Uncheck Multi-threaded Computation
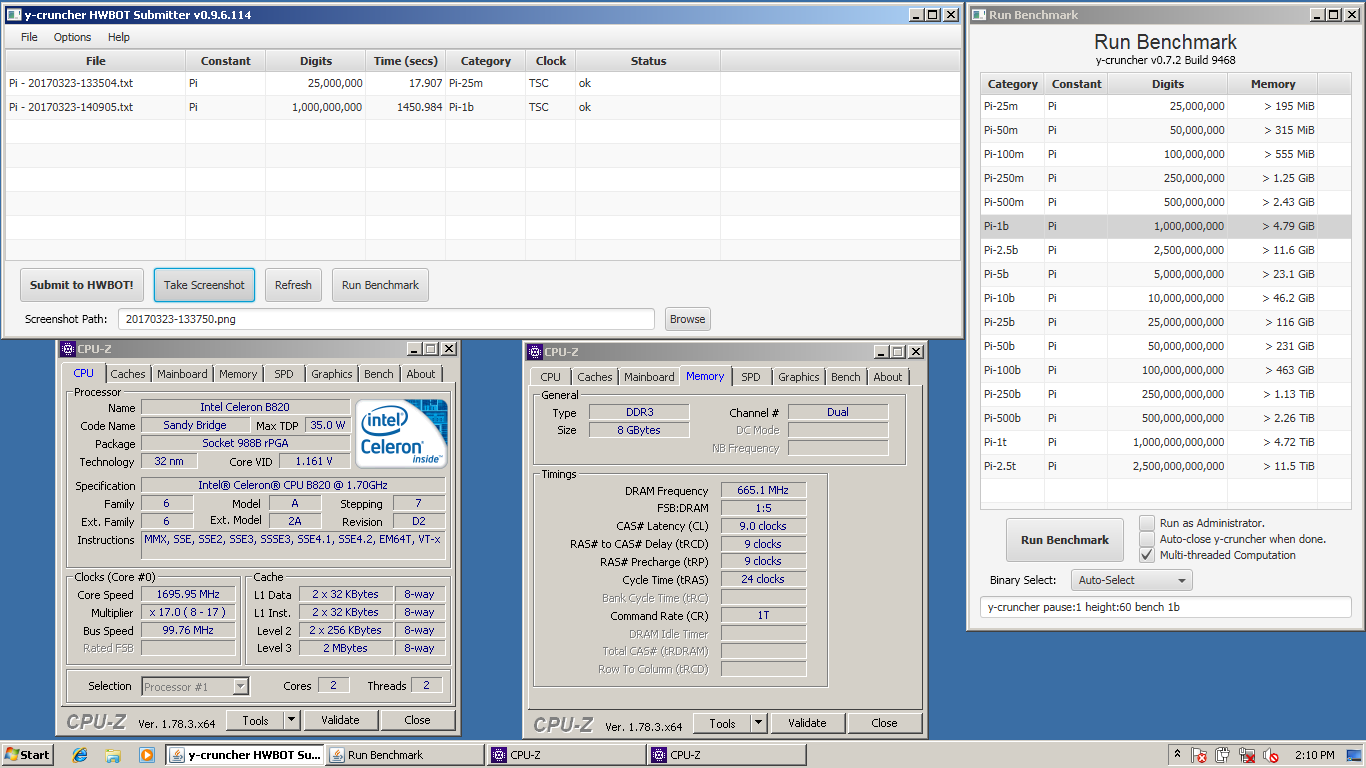The image size is (1366, 768). click(1147, 555)
